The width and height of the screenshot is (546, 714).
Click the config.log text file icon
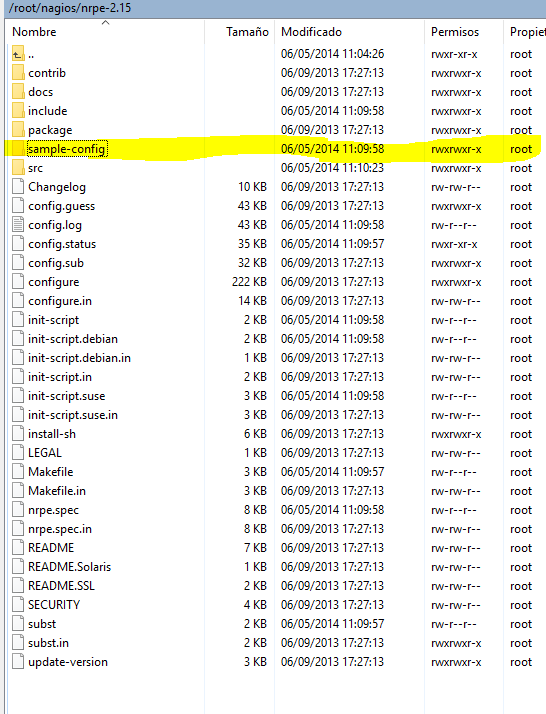pyautogui.click(x=18, y=225)
